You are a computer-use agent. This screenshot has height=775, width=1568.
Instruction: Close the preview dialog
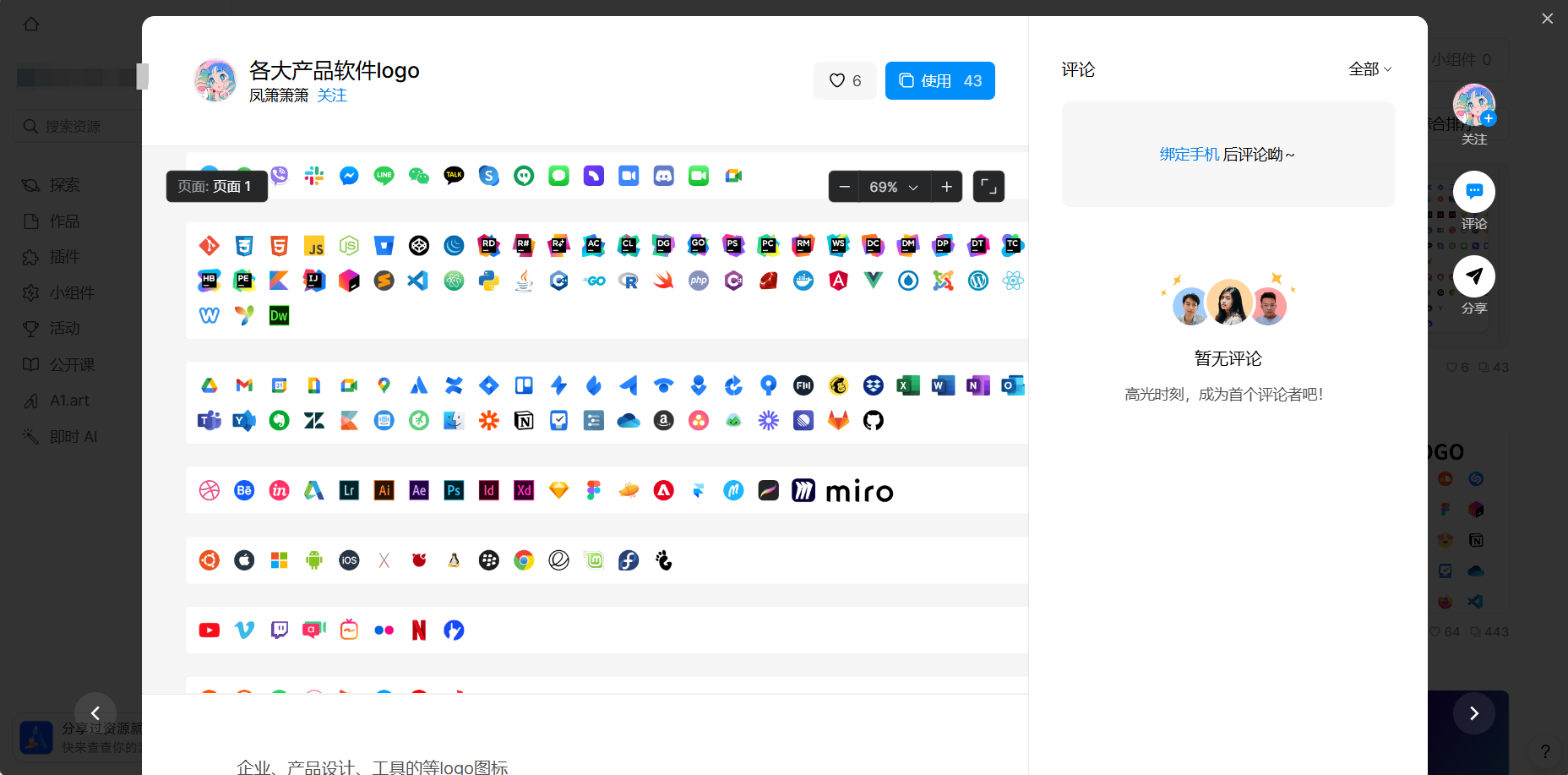click(1547, 19)
